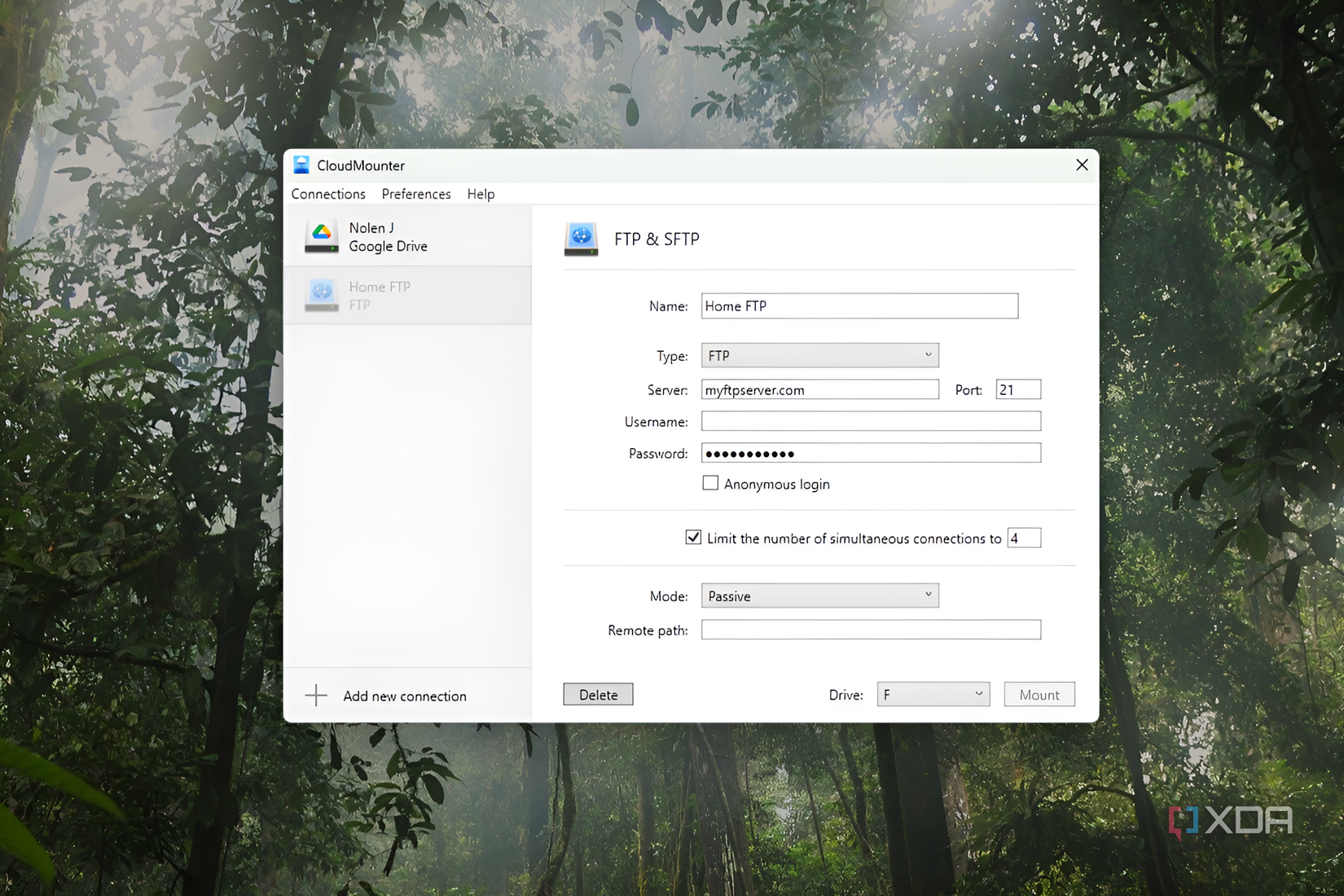This screenshot has height=896, width=1344.
Task: Click the CloudMounter icon in the title bar
Action: coord(301,165)
